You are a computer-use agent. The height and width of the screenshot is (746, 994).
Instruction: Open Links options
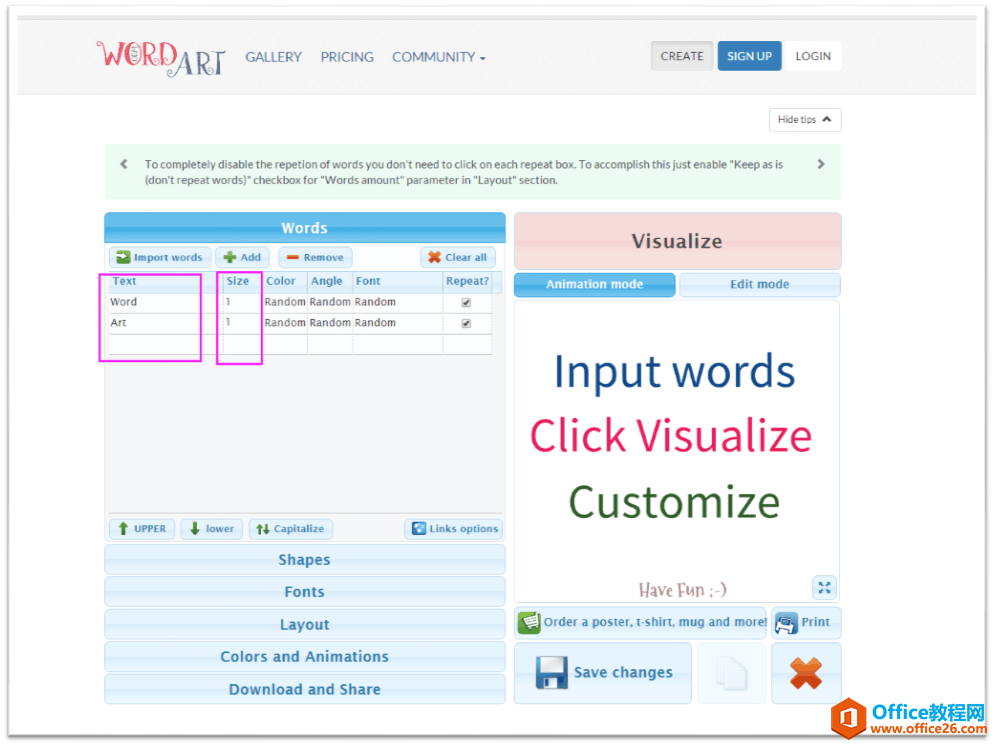454,529
